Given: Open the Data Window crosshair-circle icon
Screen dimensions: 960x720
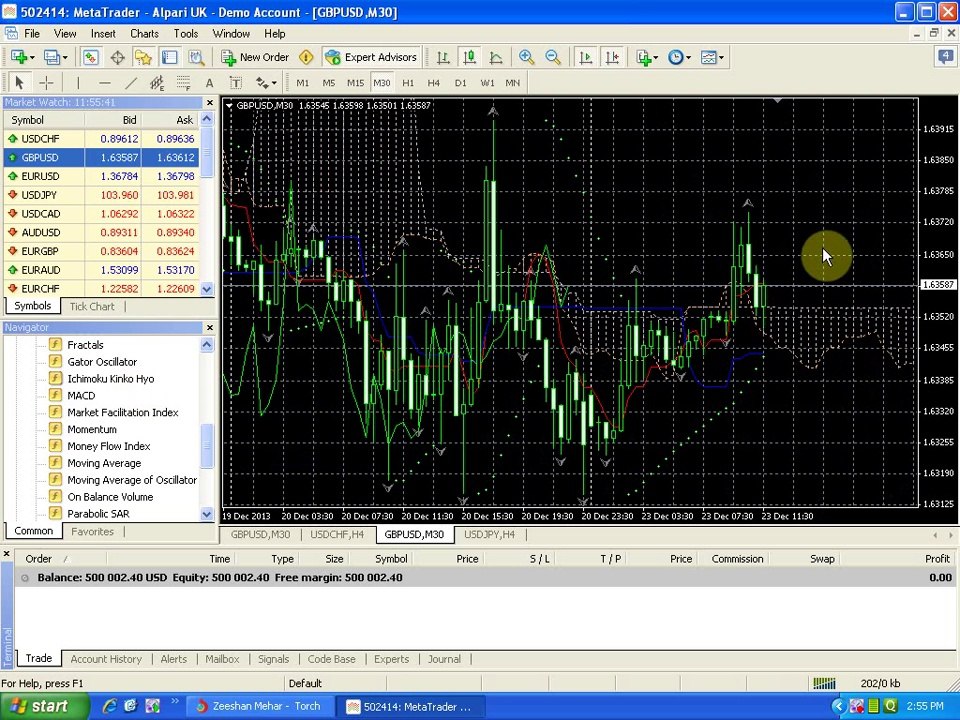Looking at the screenshot, I should tap(117, 58).
